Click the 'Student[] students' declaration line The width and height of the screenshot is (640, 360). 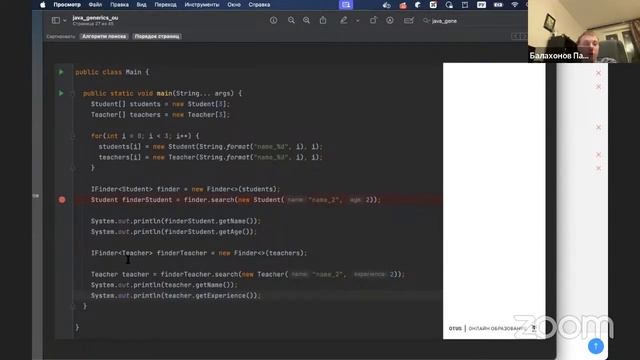160,104
